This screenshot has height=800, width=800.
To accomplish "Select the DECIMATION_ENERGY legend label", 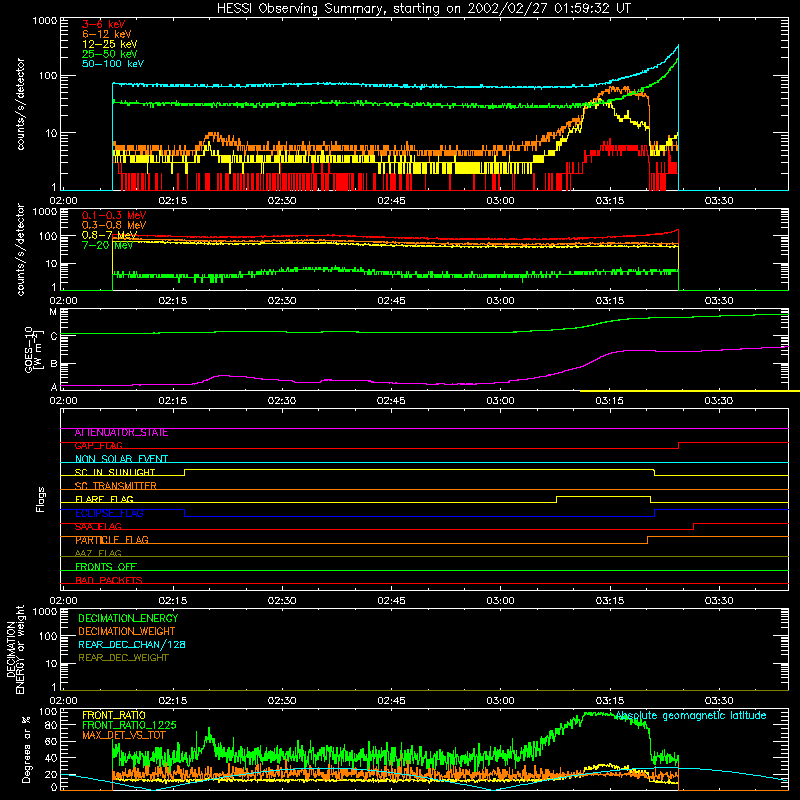I will point(128,618).
